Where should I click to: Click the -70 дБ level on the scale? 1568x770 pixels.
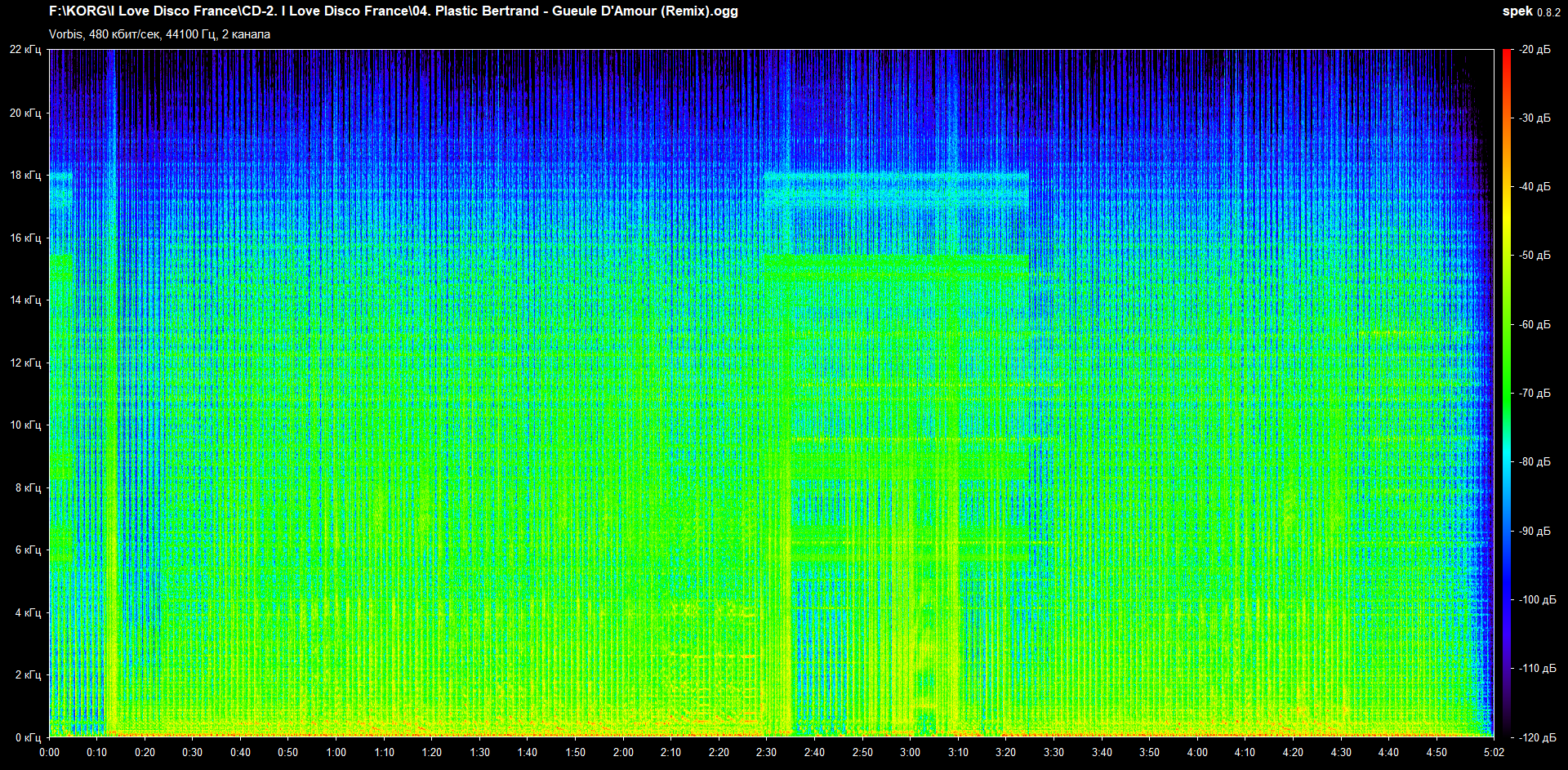coord(1535,394)
